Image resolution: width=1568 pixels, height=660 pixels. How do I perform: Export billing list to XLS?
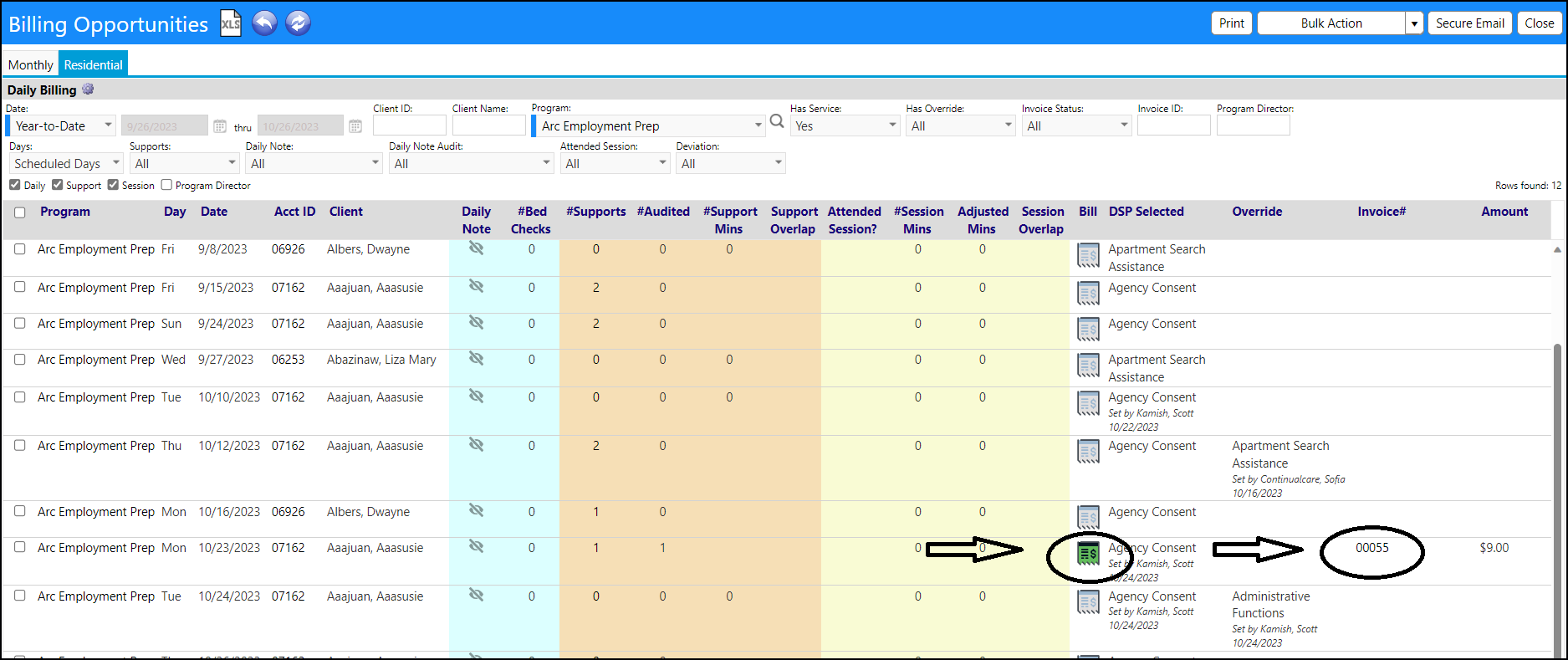(230, 23)
